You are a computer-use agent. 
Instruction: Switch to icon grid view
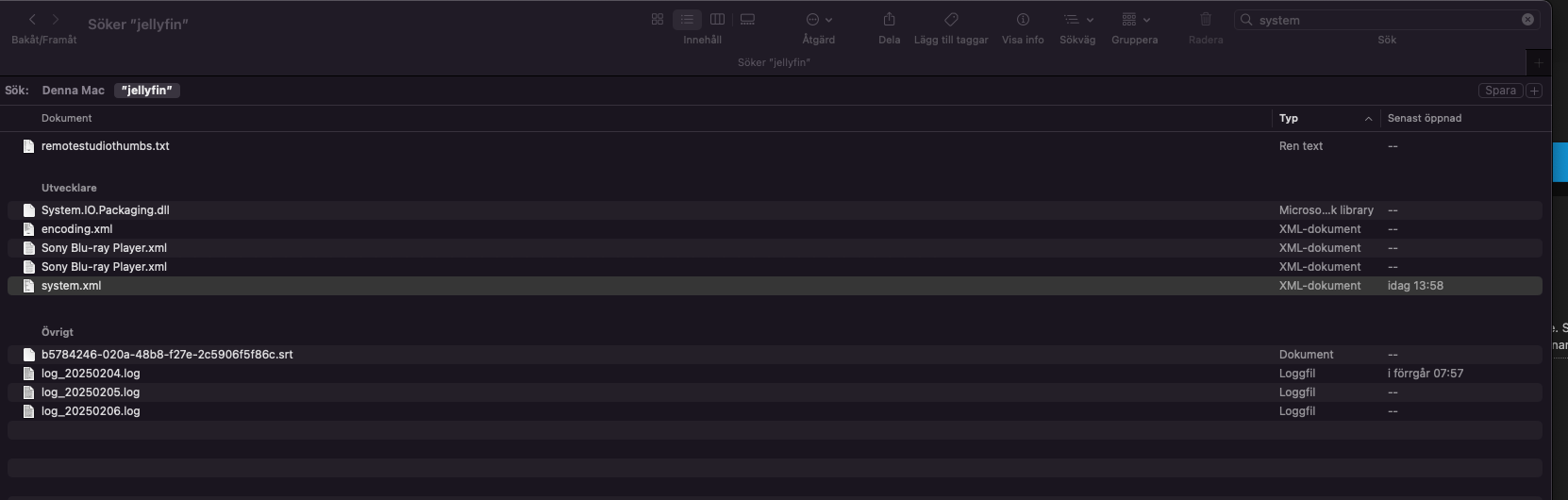coord(658,19)
